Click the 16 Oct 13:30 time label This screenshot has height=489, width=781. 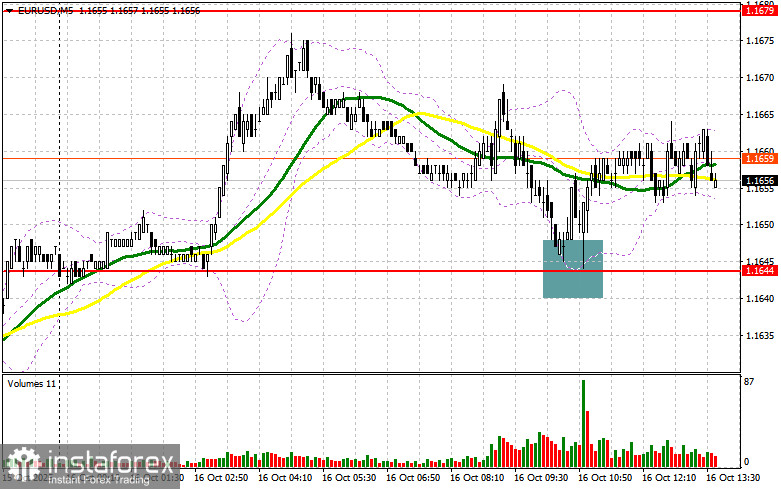[x=733, y=478]
